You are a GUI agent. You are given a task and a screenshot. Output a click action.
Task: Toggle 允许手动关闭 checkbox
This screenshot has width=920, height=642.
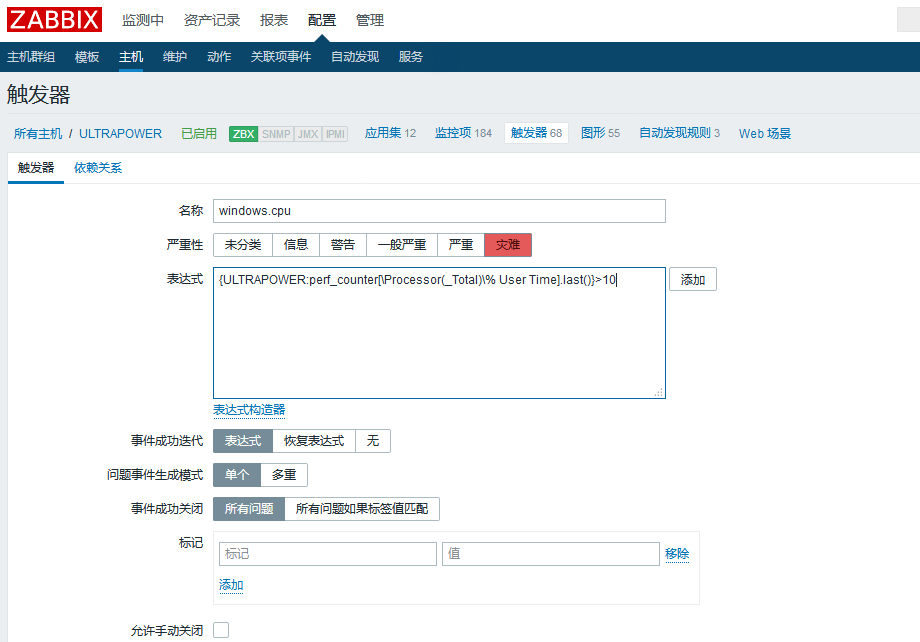221,630
